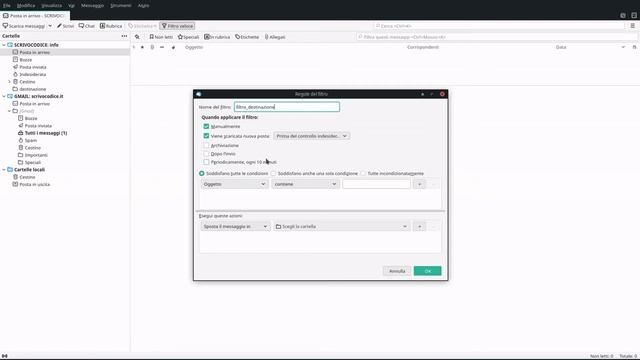Open the Visualizza menu
Screen dimensions: 640x360
(51, 6)
